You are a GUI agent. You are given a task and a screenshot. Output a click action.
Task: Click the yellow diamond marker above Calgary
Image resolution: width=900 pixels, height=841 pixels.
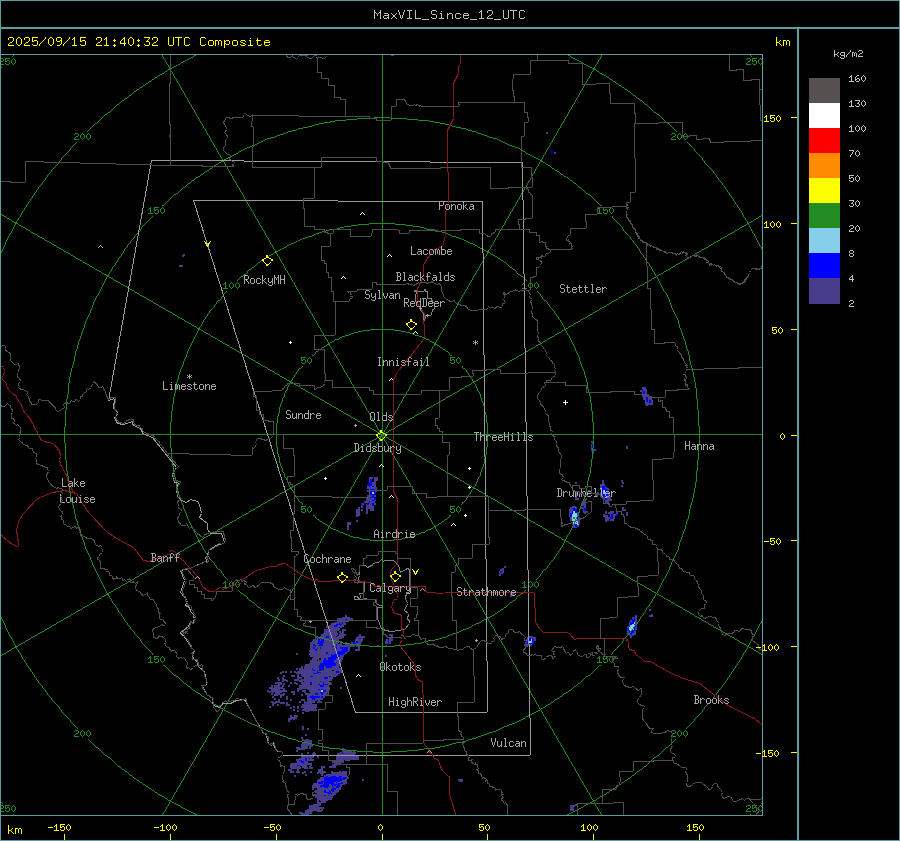395,576
